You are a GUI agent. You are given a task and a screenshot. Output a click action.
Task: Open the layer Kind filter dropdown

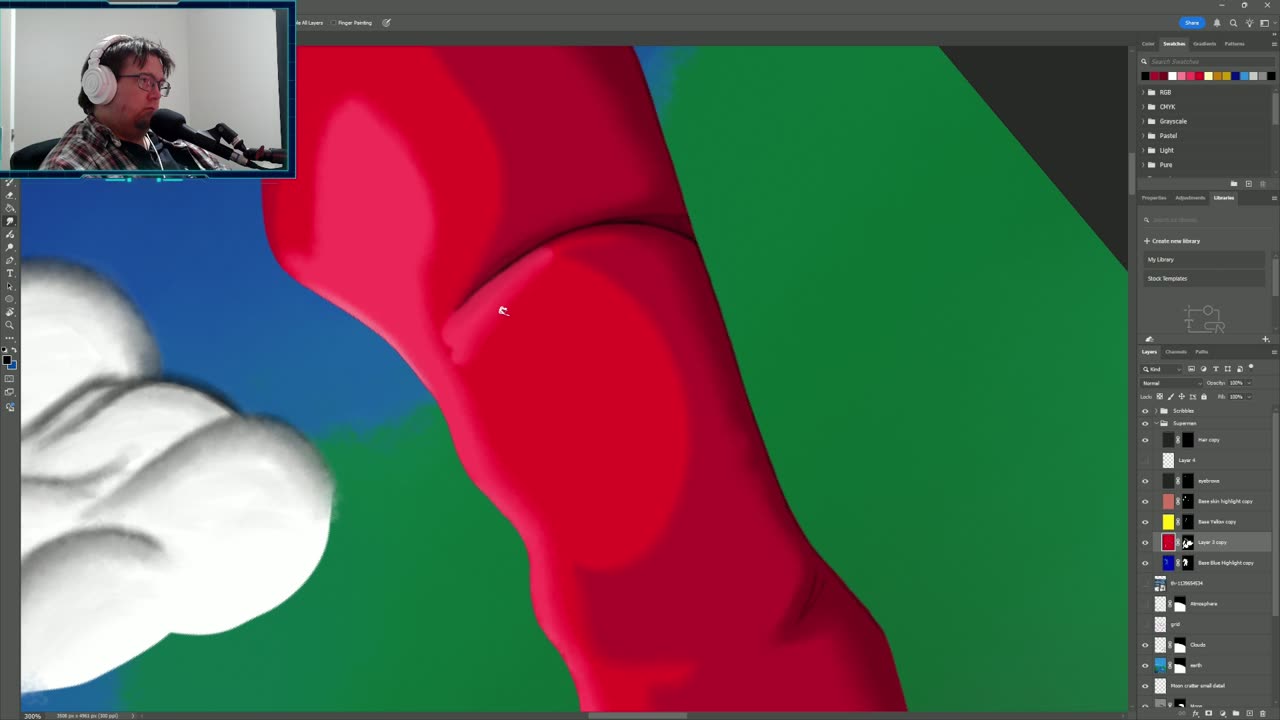pyautogui.click(x=1162, y=369)
